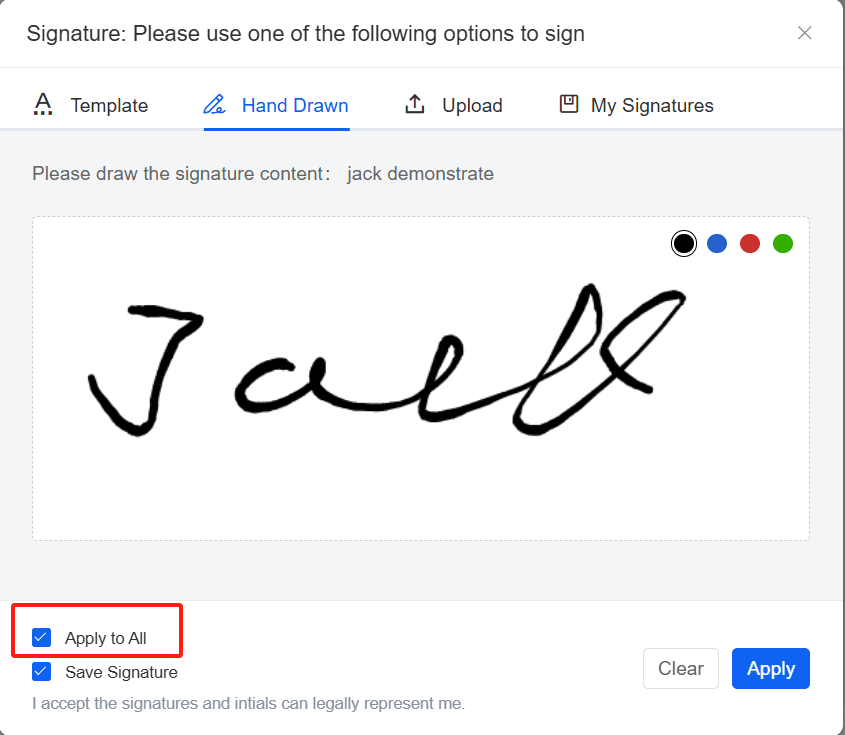The image size is (845, 735).
Task: Click the Hand Drawn pen icon
Action: click(214, 104)
